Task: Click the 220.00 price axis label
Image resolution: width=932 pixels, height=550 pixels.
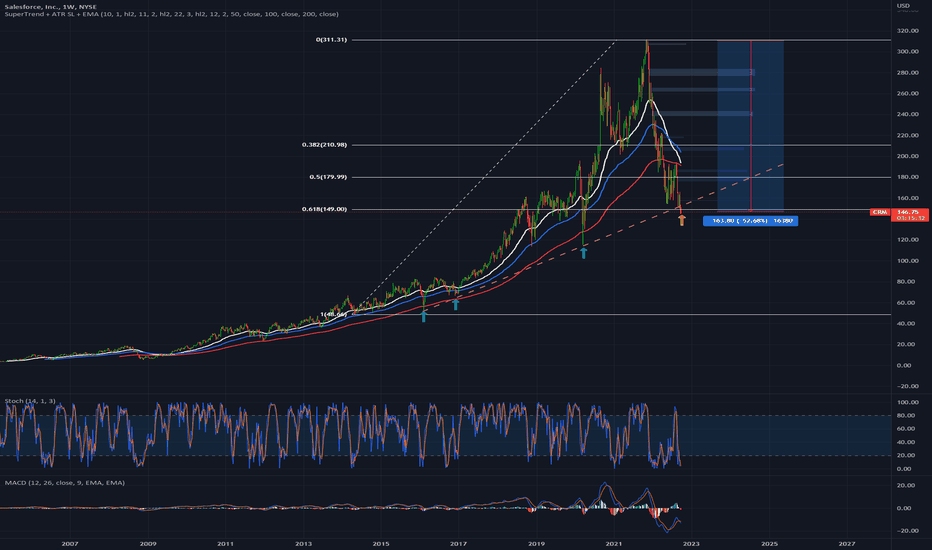Action: pos(908,136)
